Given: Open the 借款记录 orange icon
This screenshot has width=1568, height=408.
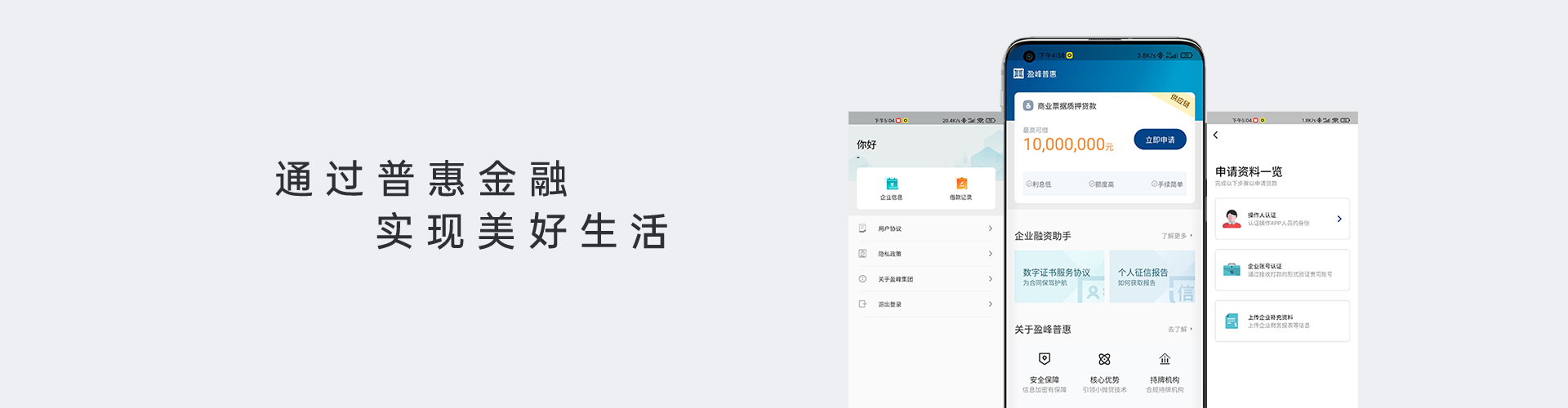Looking at the screenshot, I should [x=961, y=184].
